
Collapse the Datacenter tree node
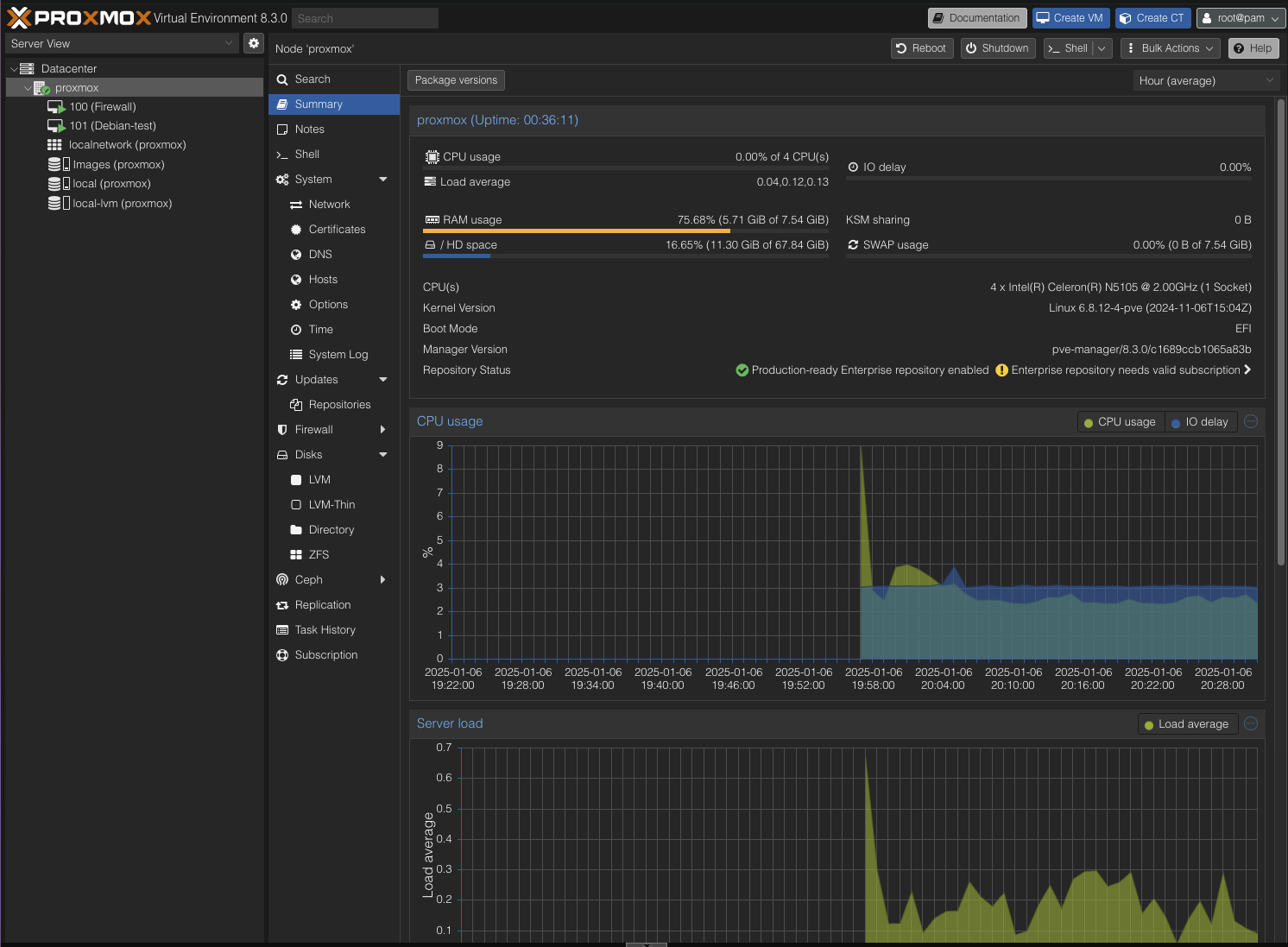point(14,69)
